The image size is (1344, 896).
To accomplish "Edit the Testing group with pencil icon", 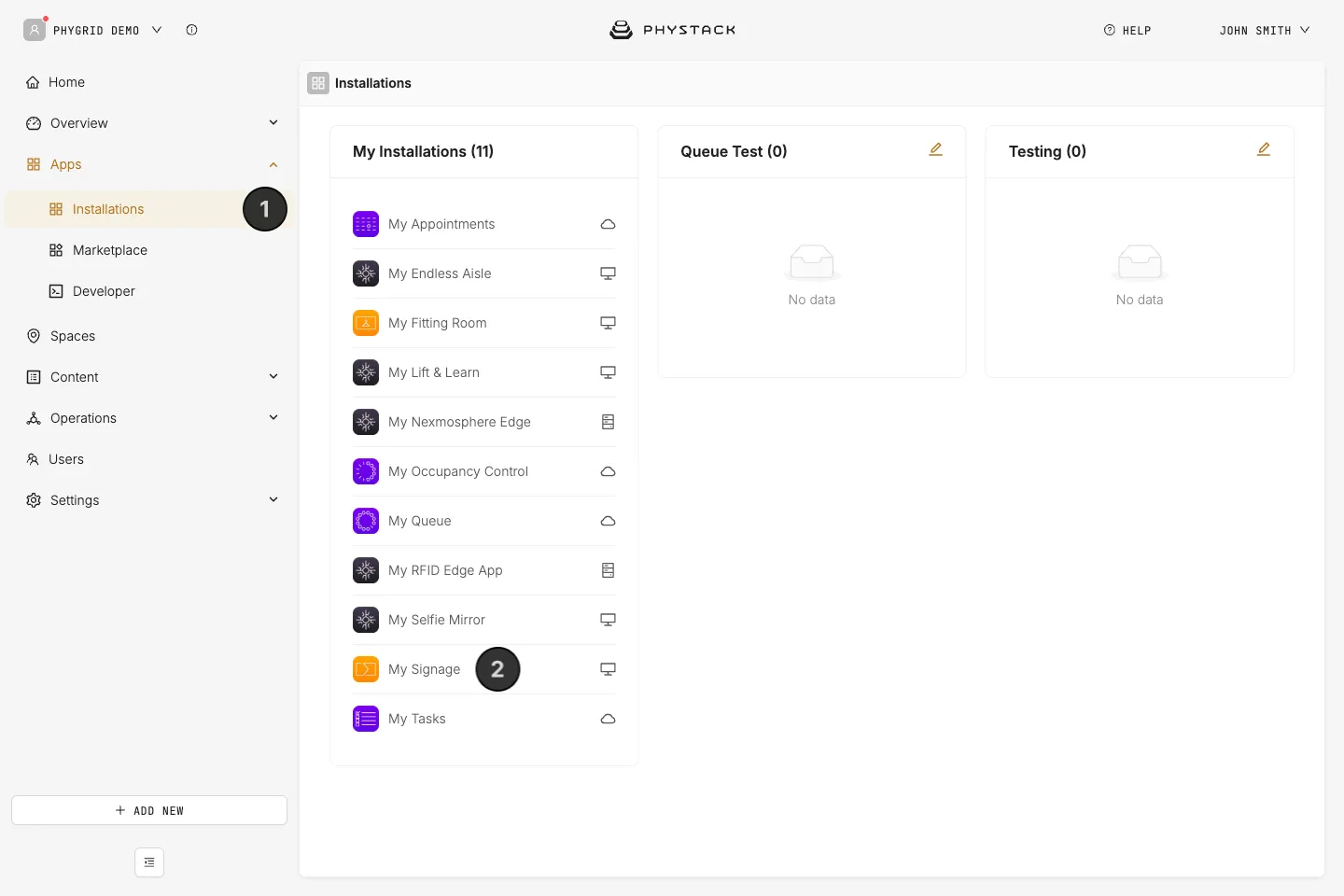I will coord(1264,149).
